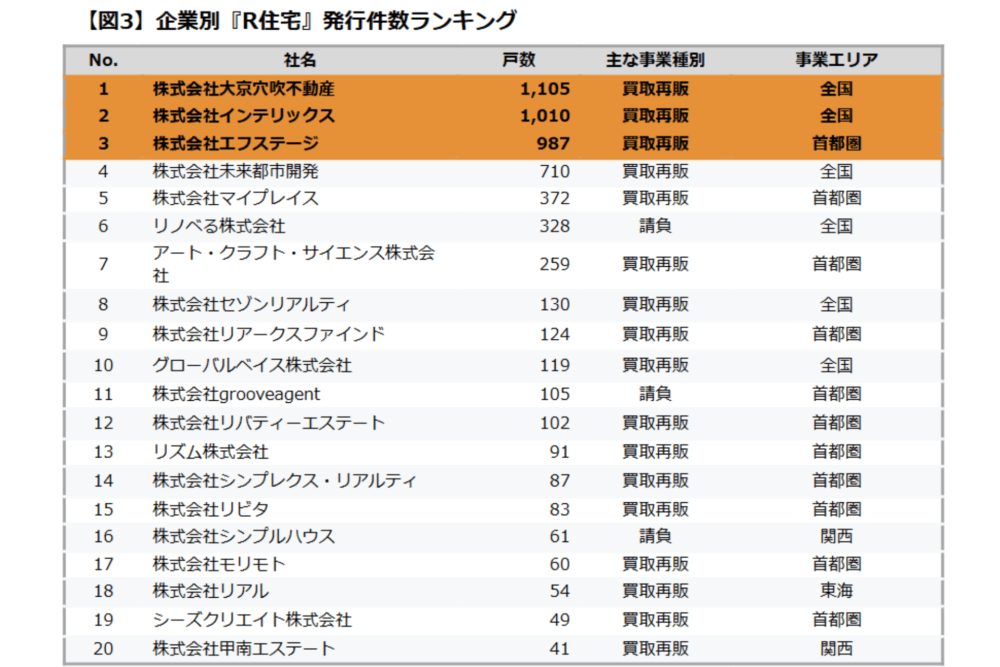Click the value 119
Screen dimensions: 1000x667
coord(554,365)
